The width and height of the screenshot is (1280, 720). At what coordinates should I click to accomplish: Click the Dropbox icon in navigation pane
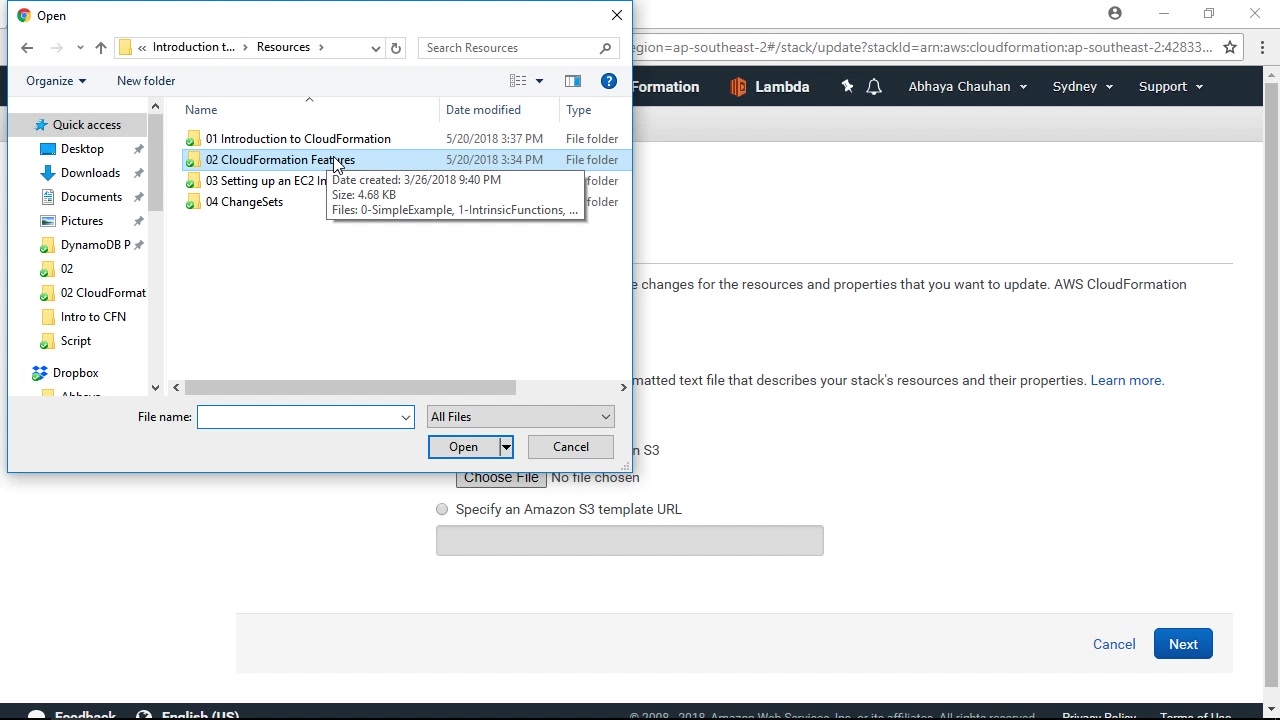(x=39, y=373)
